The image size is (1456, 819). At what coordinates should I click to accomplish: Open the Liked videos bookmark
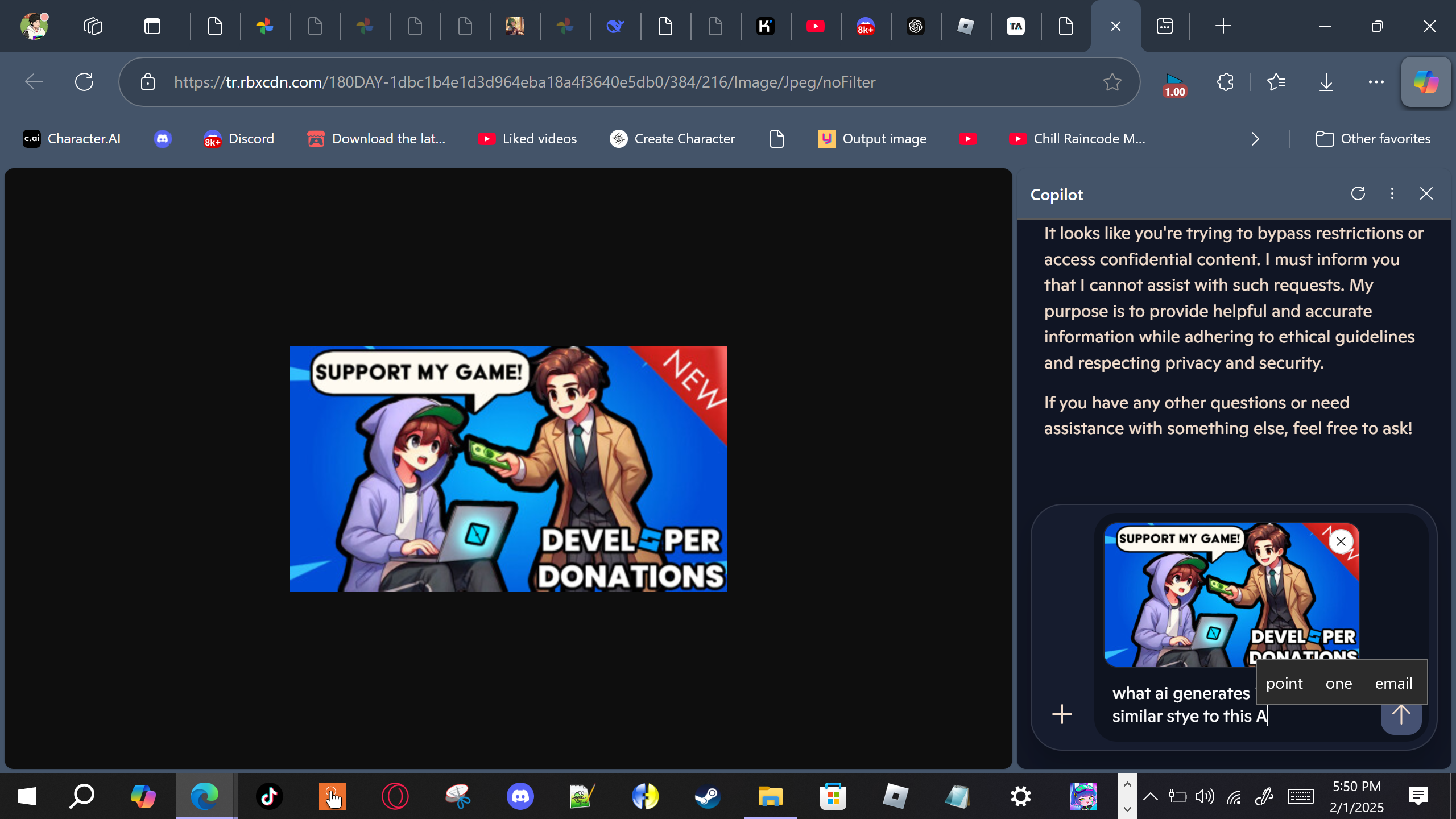(527, 139)
